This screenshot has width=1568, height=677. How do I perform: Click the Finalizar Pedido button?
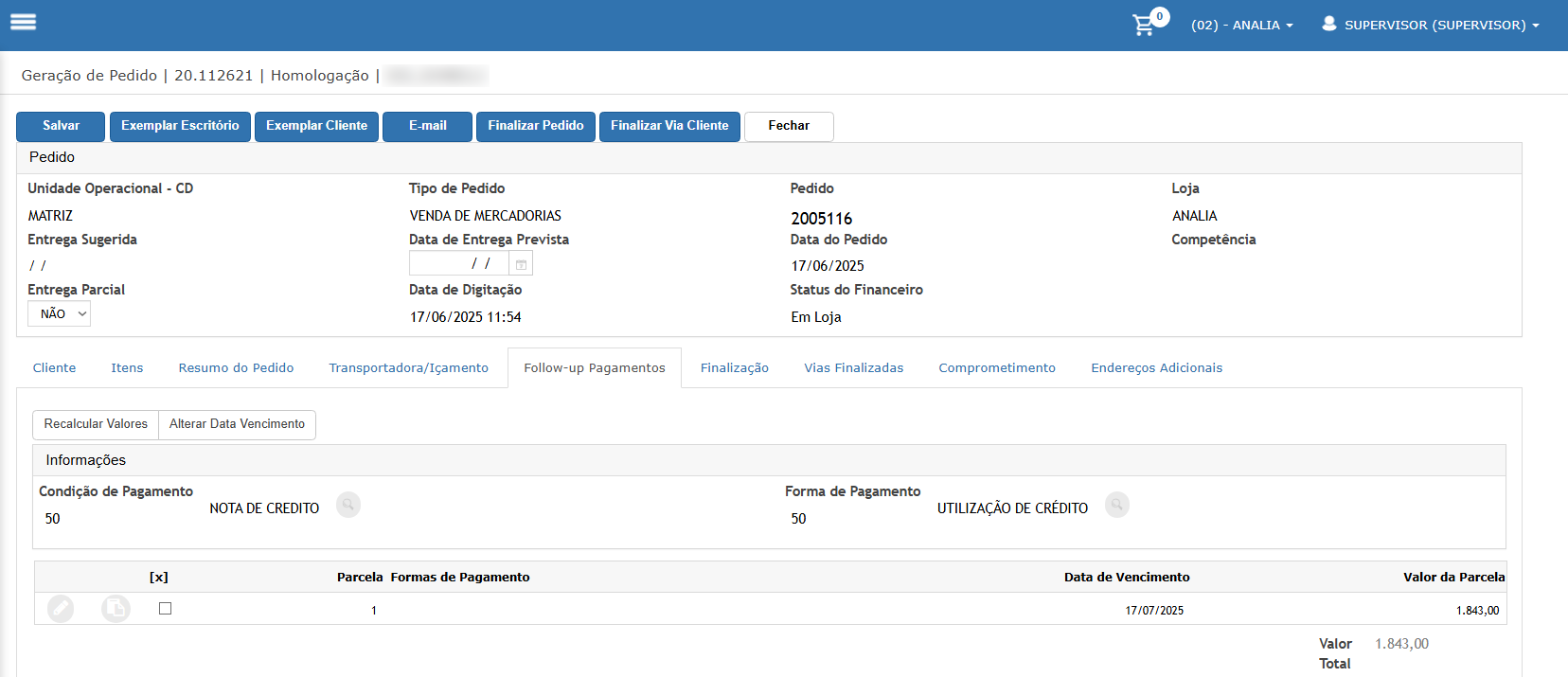click(x=536, y=126)
